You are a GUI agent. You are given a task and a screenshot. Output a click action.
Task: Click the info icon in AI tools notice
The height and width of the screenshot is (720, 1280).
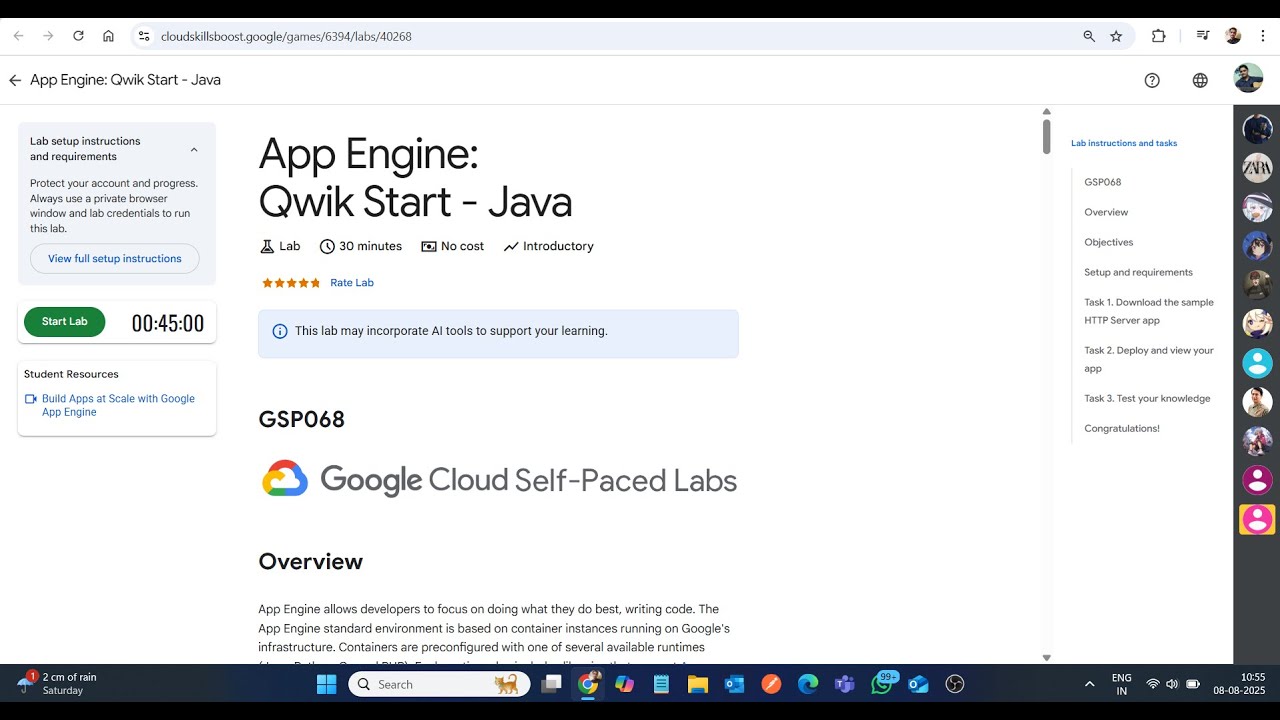(280, 331)
